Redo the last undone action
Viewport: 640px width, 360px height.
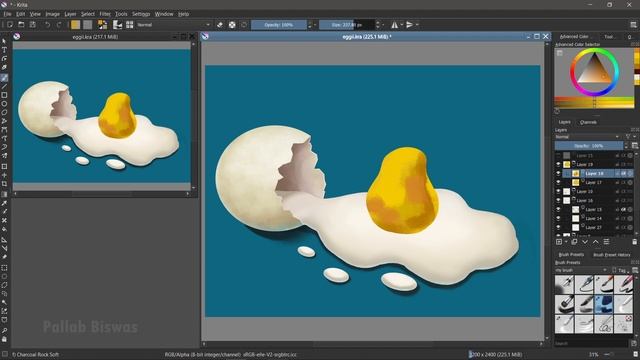pyautogui.click(x=59, y=25)
